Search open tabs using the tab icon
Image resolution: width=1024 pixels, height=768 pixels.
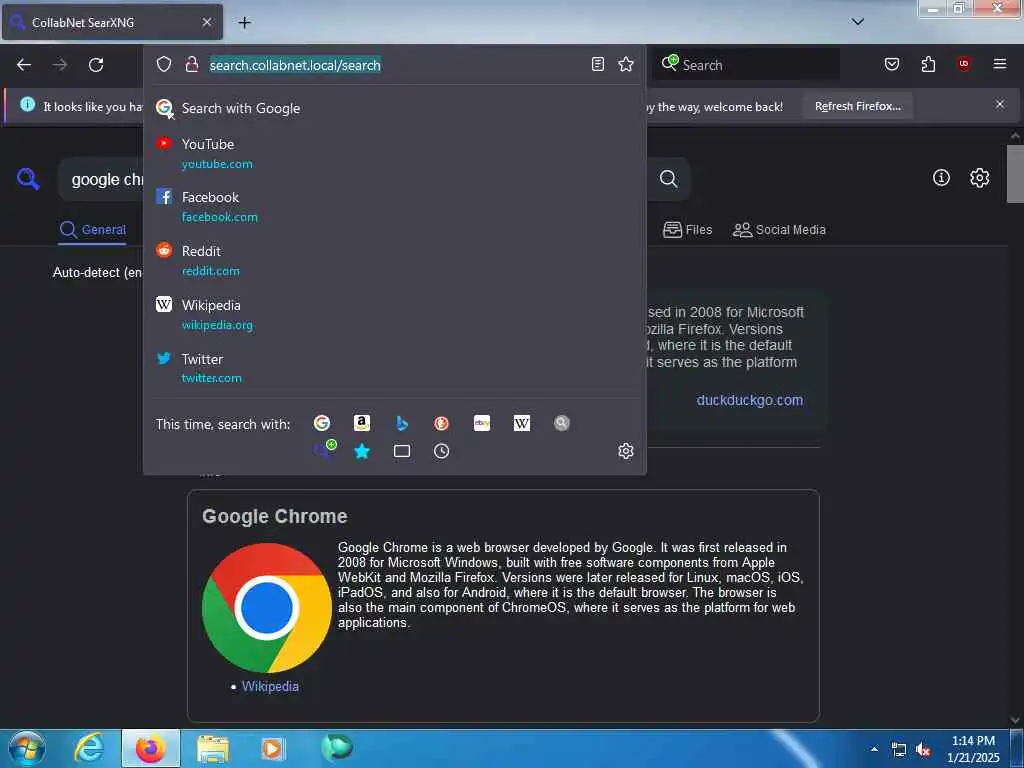(x=402, y=451)
